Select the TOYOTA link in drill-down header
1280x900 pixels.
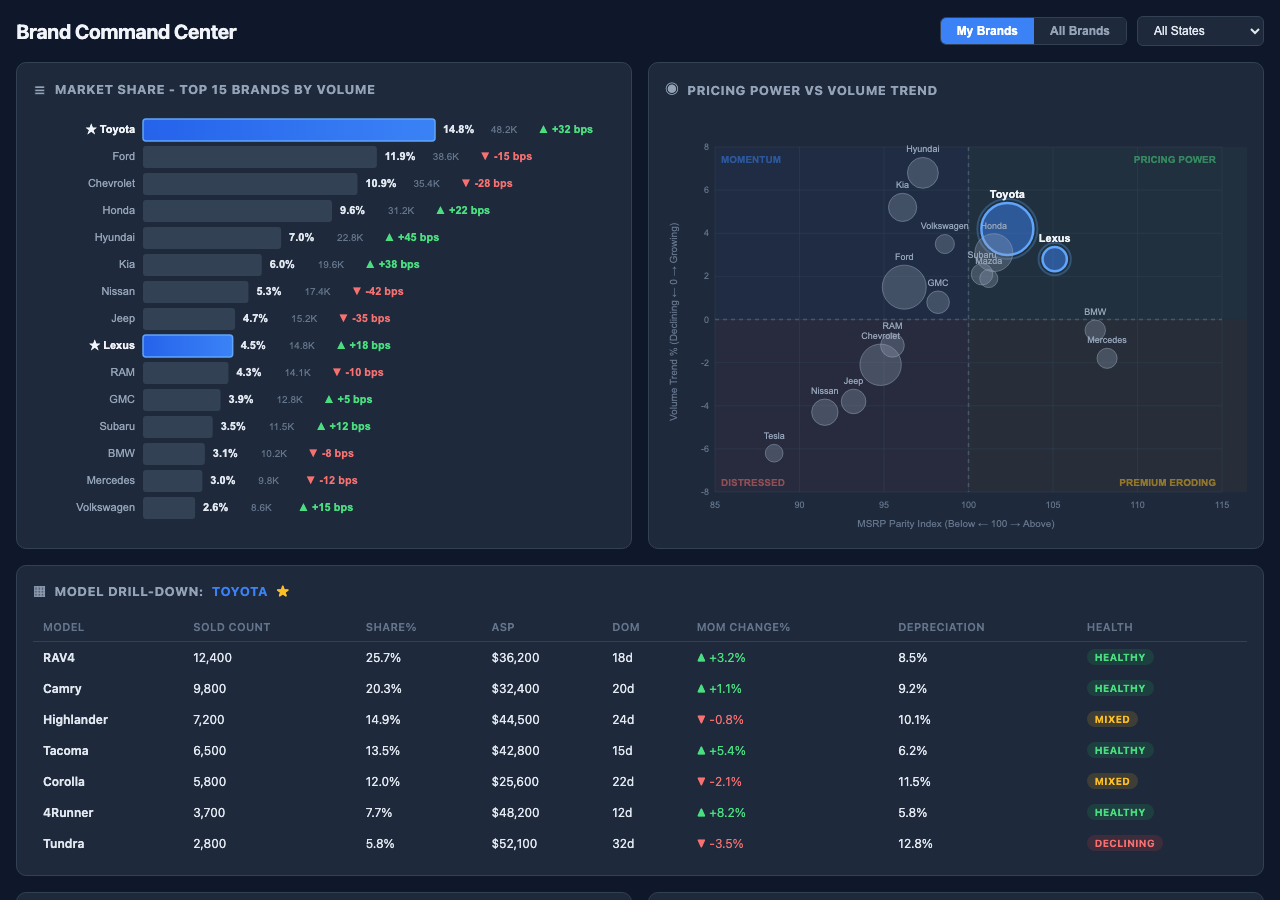[x=239, y=591]
